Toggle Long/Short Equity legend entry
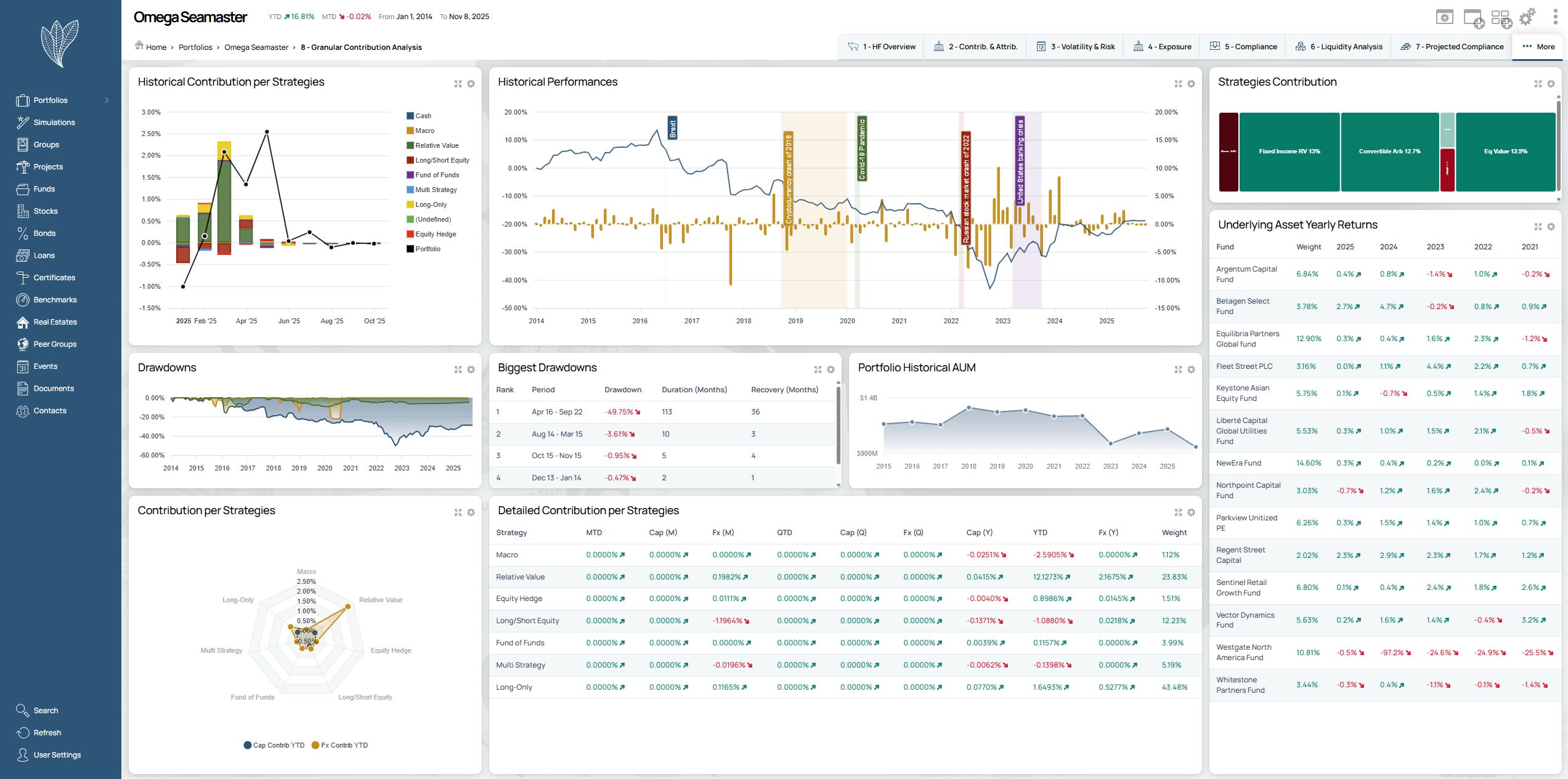1568x779 pixels. pyautogui.click(x=442, y=160)
